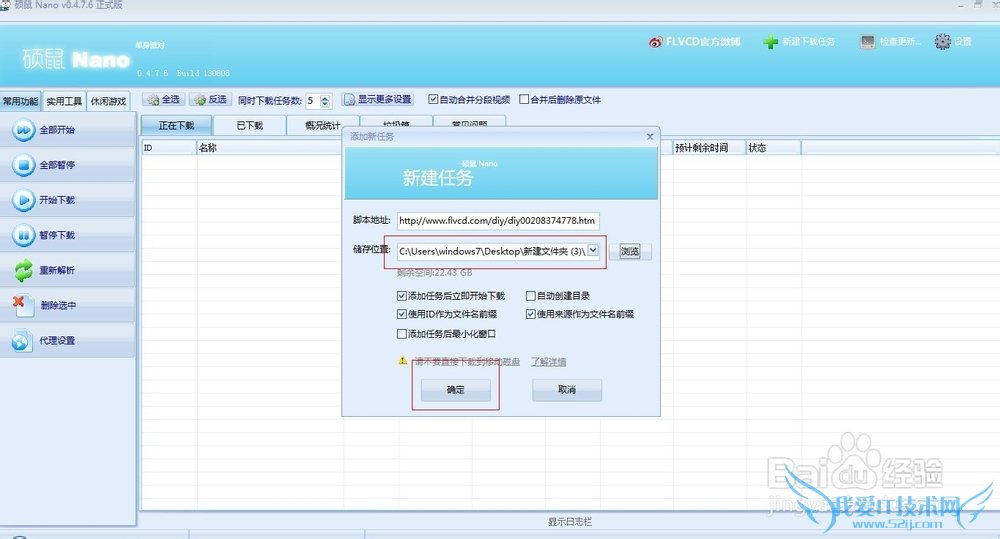Image resolution: width=1000 pixels, height=539 pixels.
Task: Click the 脚本地址 URL input field
Action: 498,221
